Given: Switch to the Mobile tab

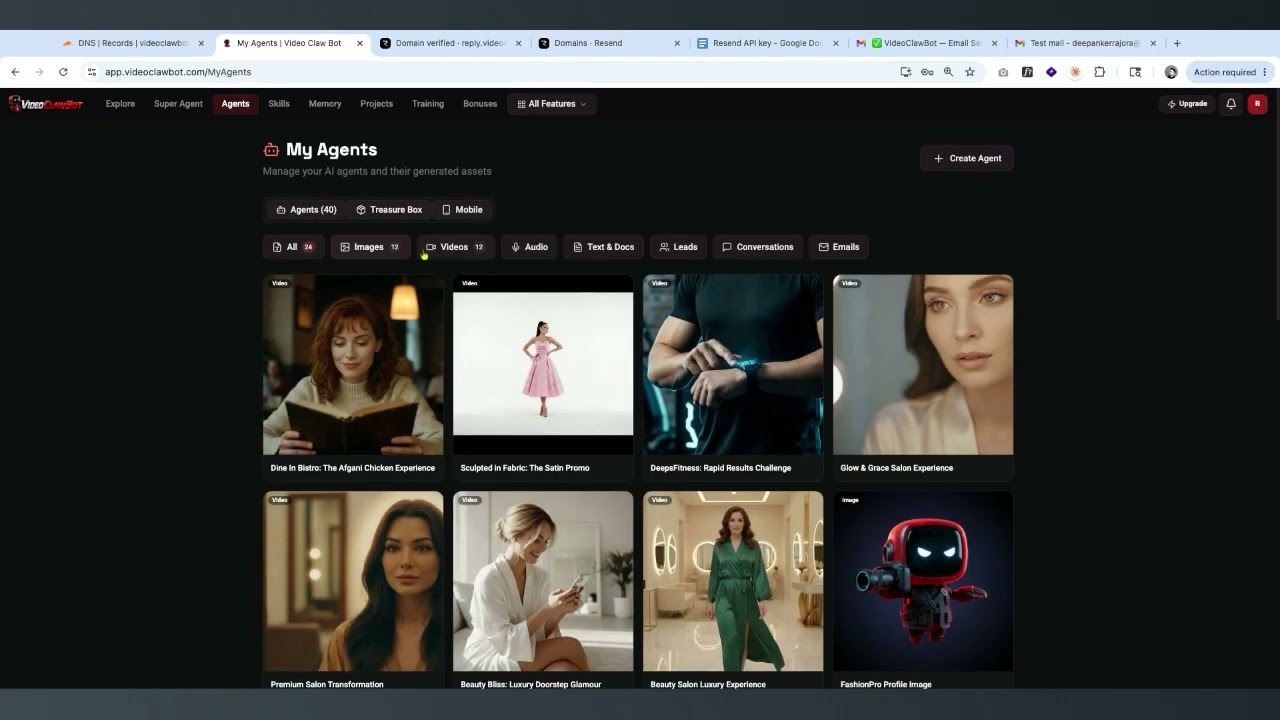Looking at the screenshot, I should click(x=462, y=210).
